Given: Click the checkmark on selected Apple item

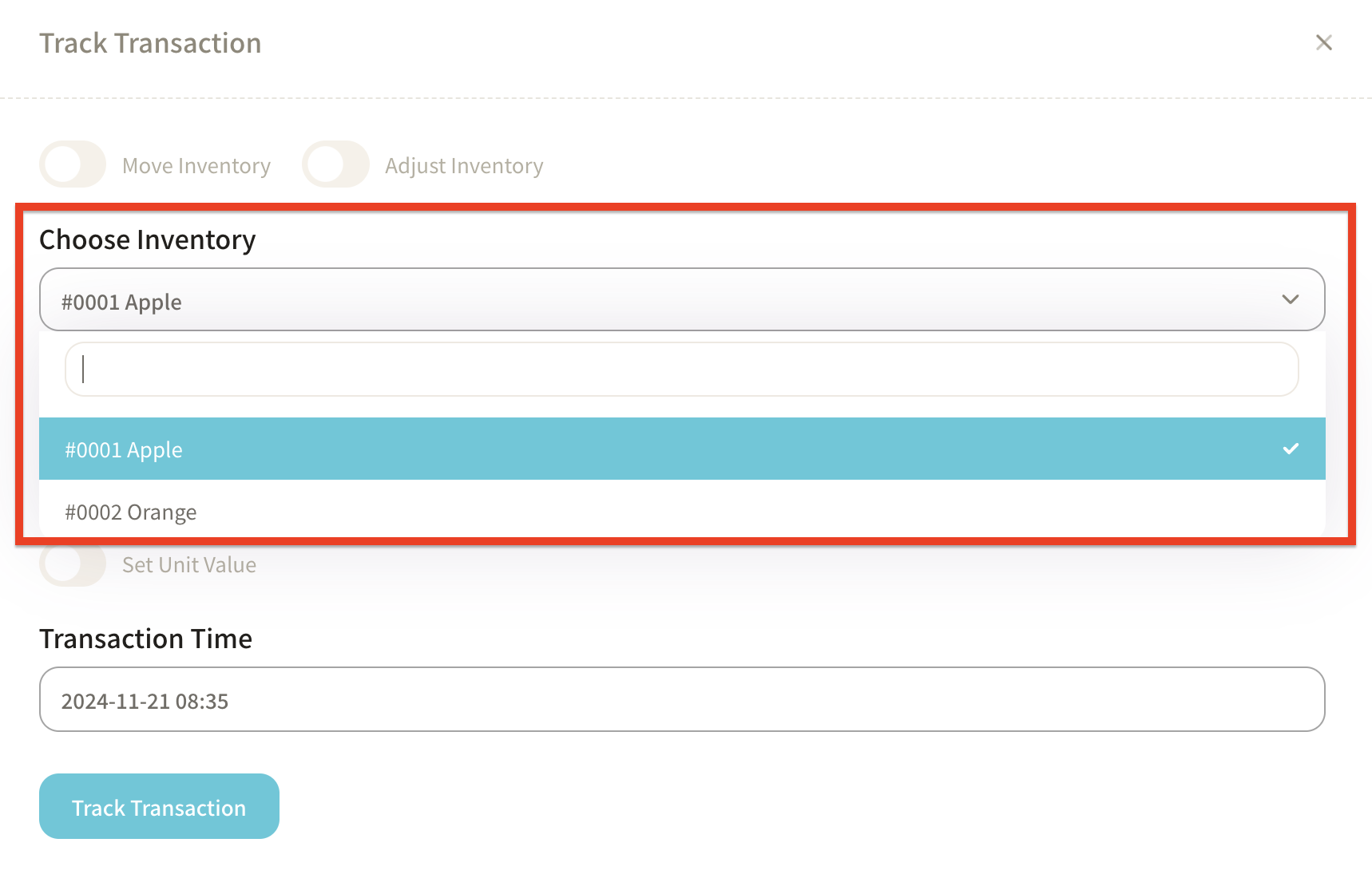Looking at the screenshot, I should (1290, 449).
